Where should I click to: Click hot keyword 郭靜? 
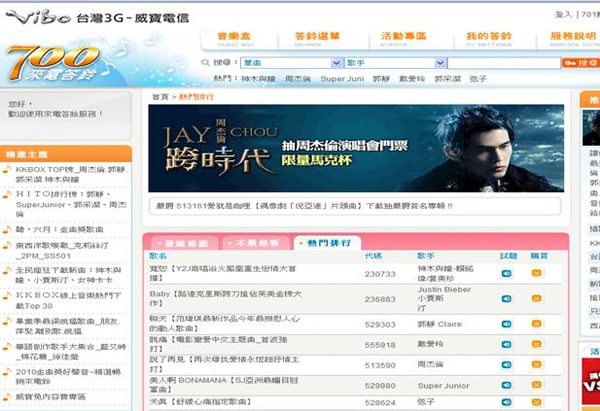381,79
